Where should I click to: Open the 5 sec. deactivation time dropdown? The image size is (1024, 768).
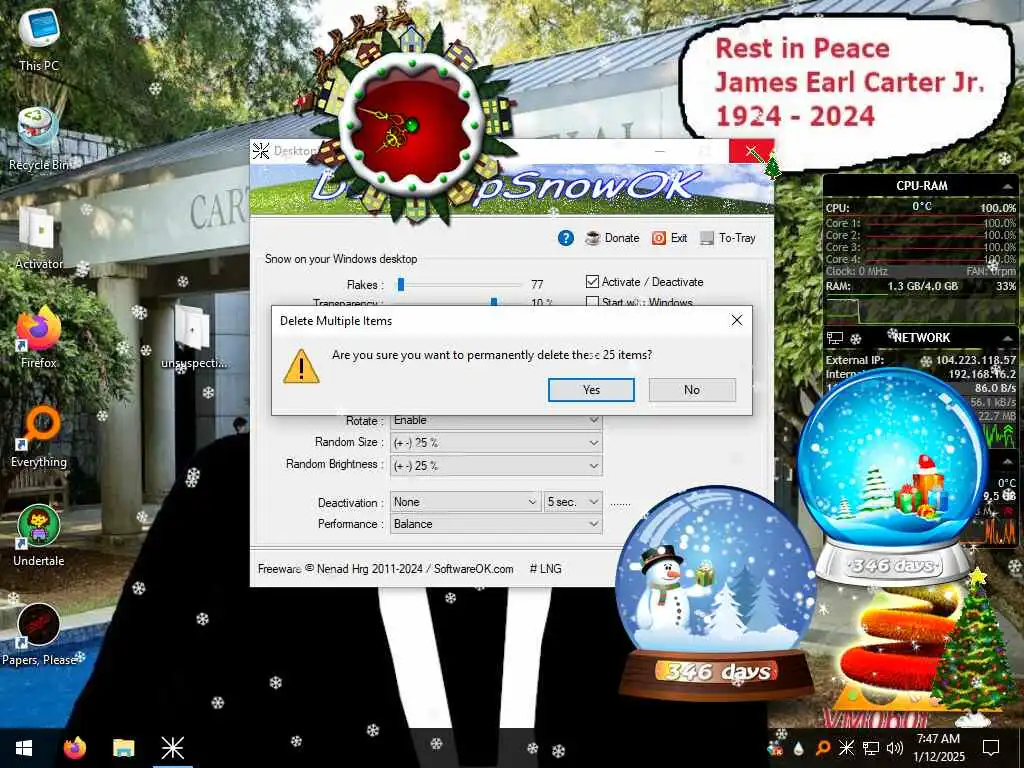click(x=573, y=502)
